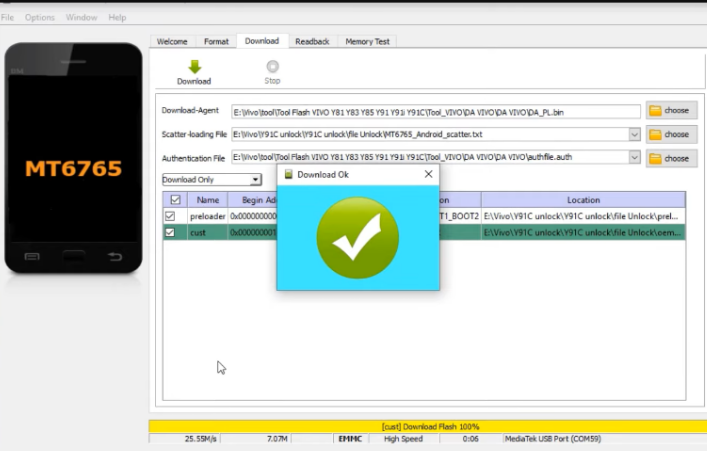The image size is (707, 451).
Task: Open the Authentication File dropdown arrow
Action: [634, 157]
